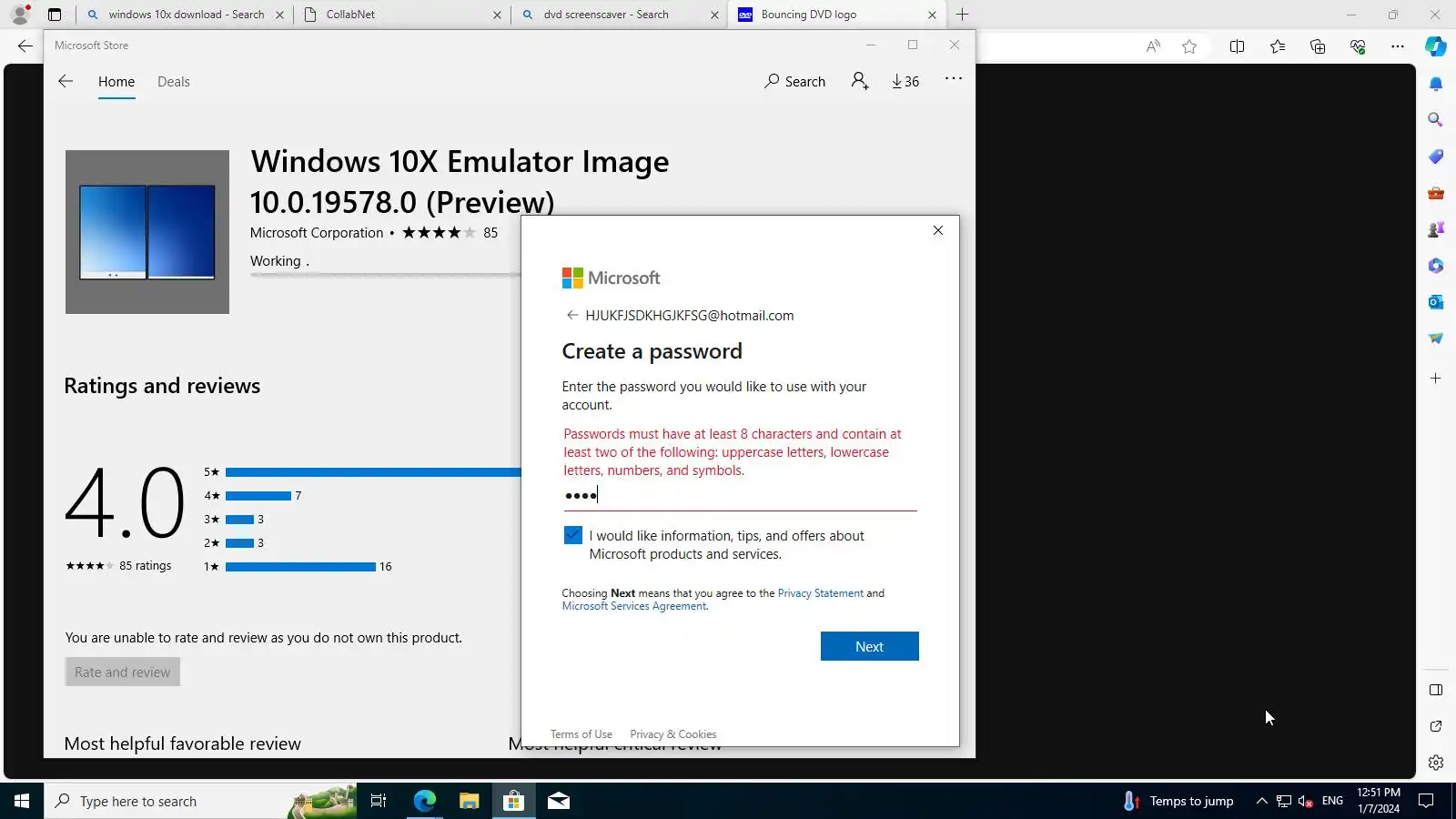
Task: Open the Mail app from the taskbar
Action: point(559,801)
